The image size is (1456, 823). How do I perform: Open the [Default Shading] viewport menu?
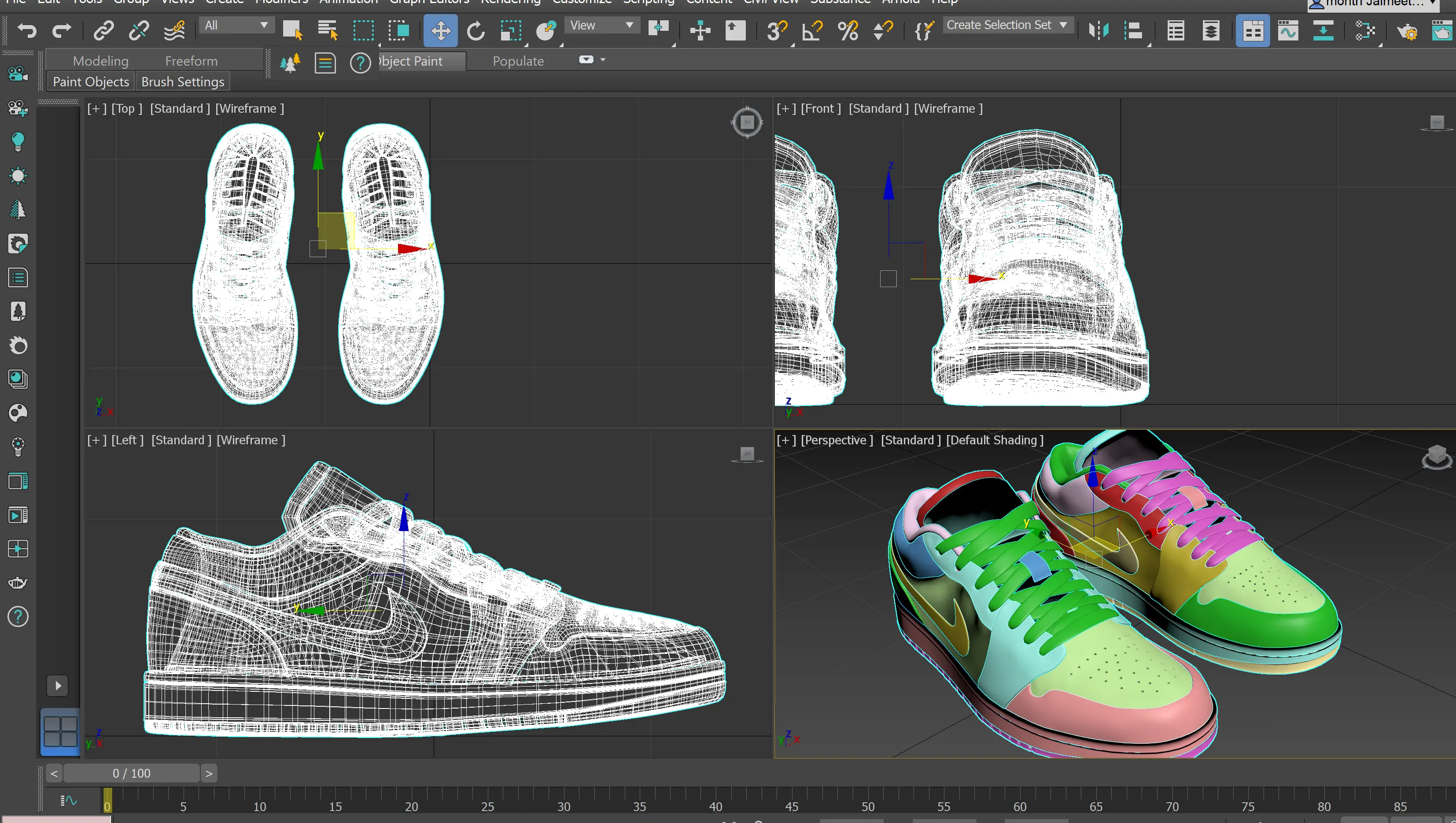pyautogui.click(x=995, y=440)
